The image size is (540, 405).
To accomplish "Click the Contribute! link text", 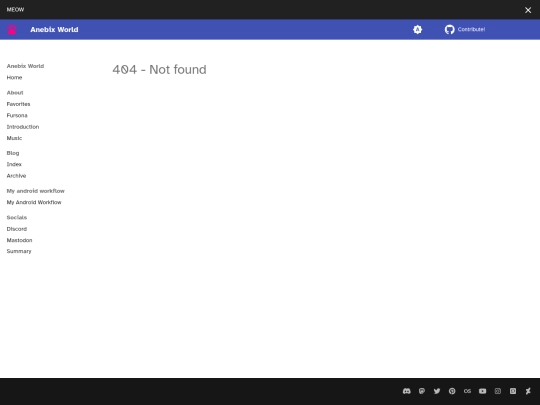I will coord(471,30).
